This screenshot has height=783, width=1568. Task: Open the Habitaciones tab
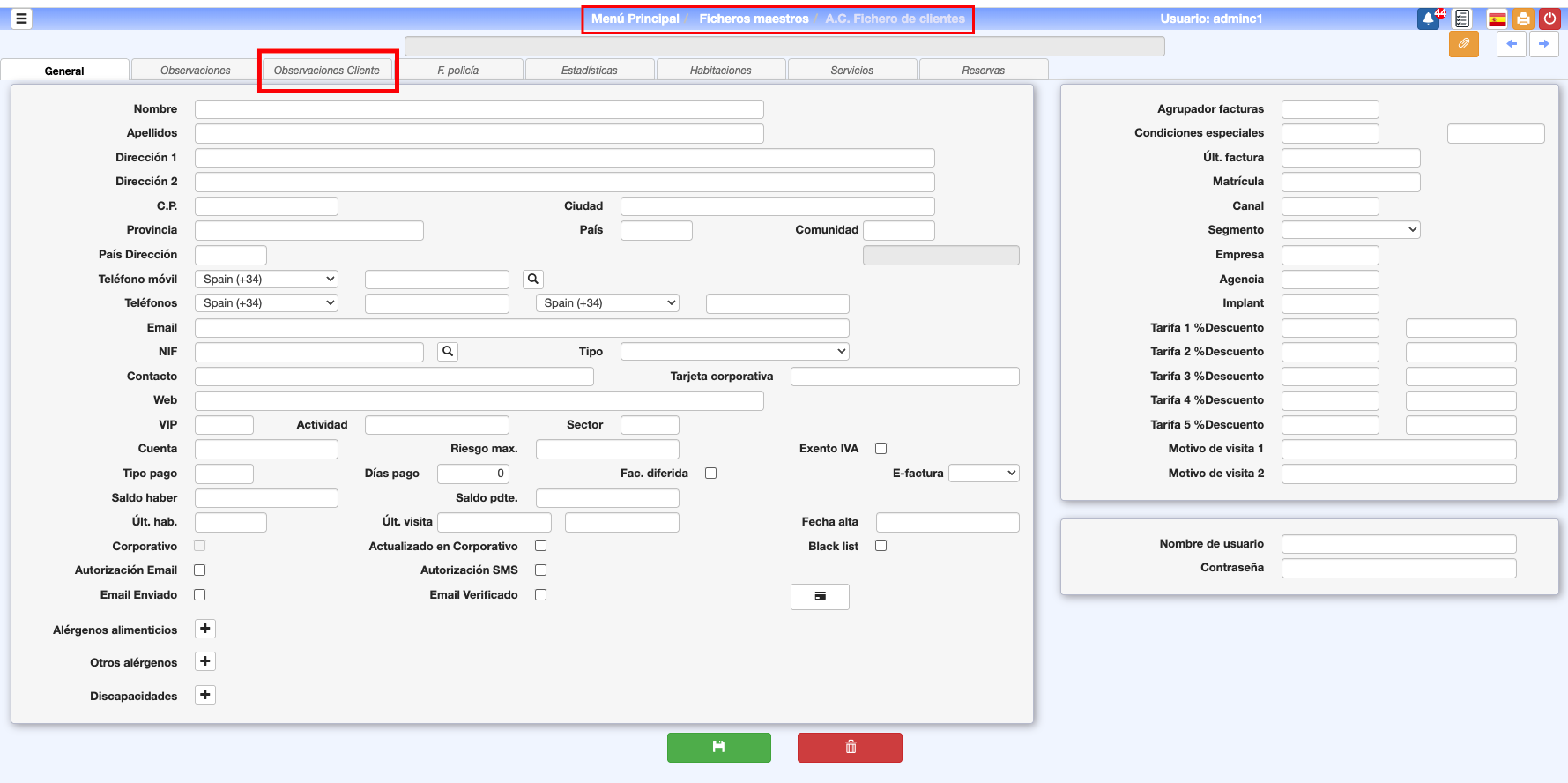[720, 71]
